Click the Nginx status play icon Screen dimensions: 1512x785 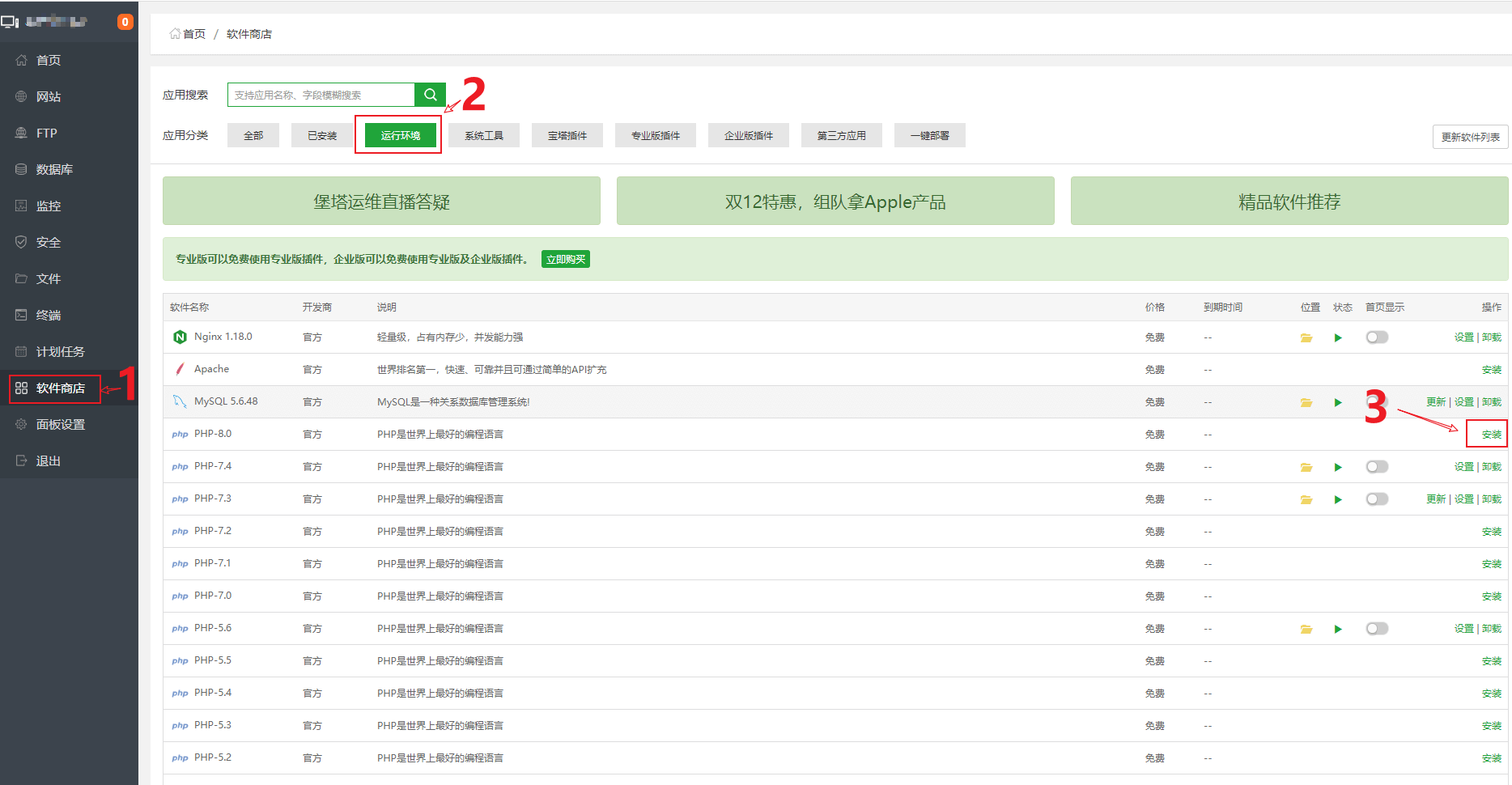pos(1338,337)
